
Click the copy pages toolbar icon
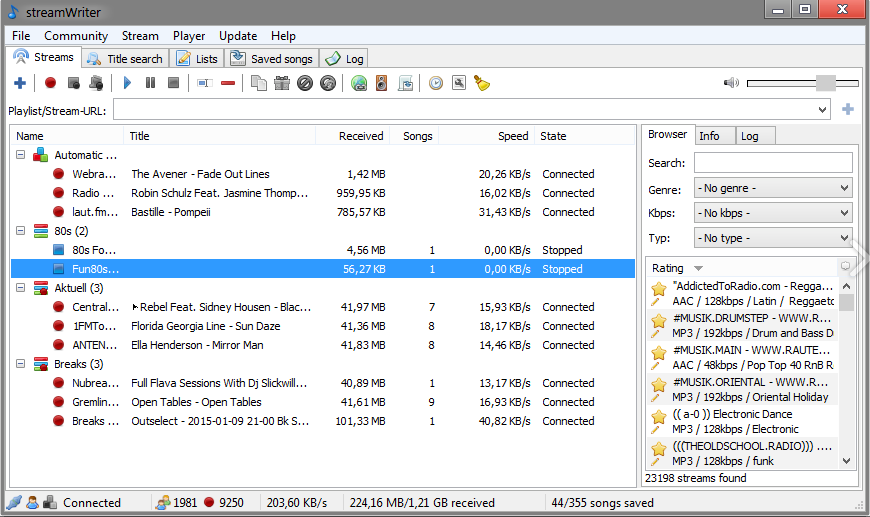[259, 83]
